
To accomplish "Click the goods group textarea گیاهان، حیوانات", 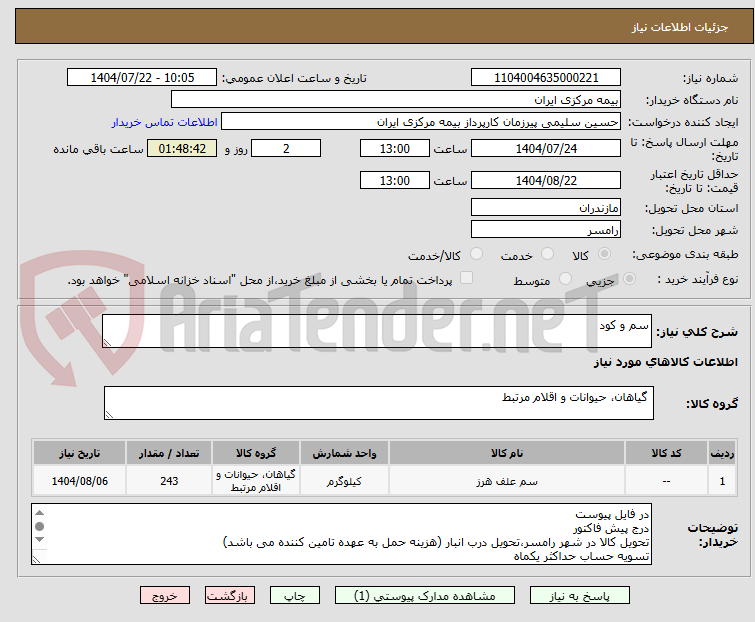I will pyautogui.click(x=378, y=403).
